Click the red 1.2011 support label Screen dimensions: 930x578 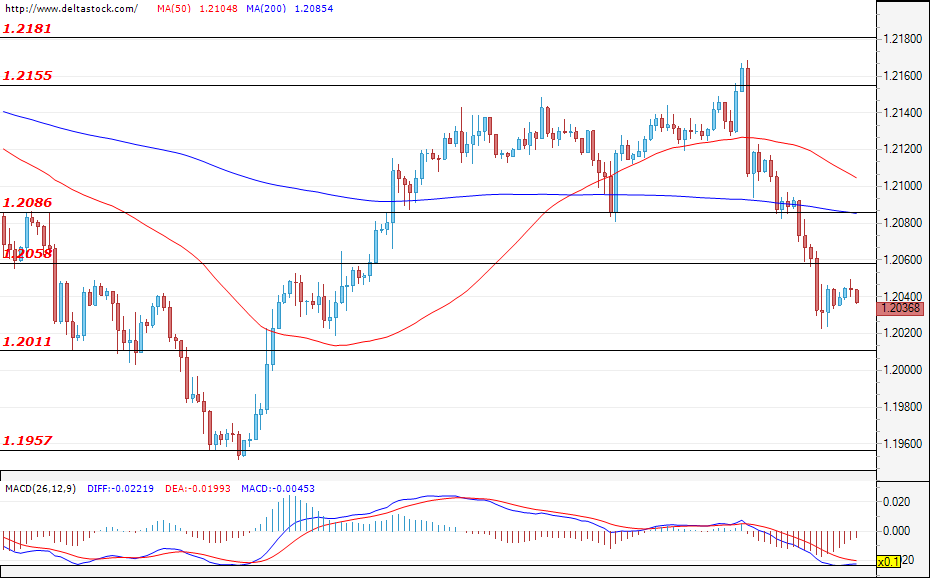coord(27,341)
